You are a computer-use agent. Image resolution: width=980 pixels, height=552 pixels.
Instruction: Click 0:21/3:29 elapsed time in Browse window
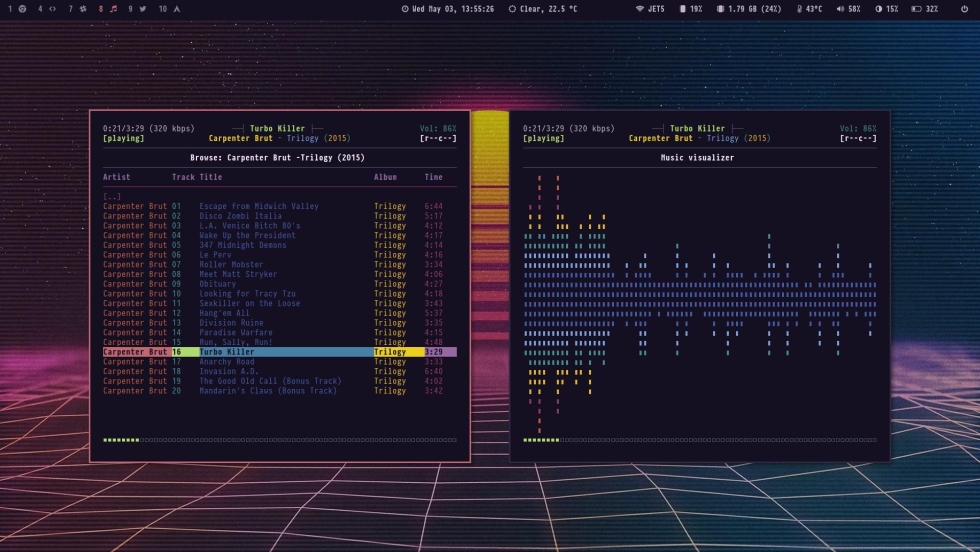click(x=126, y=128)
